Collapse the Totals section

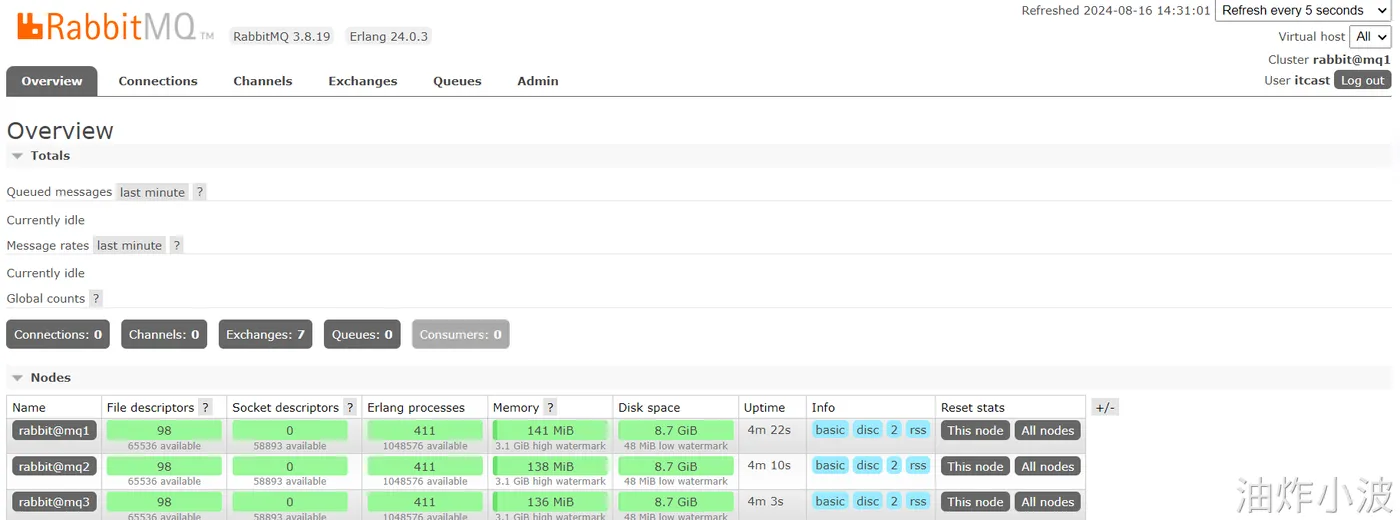coord(40,155)
